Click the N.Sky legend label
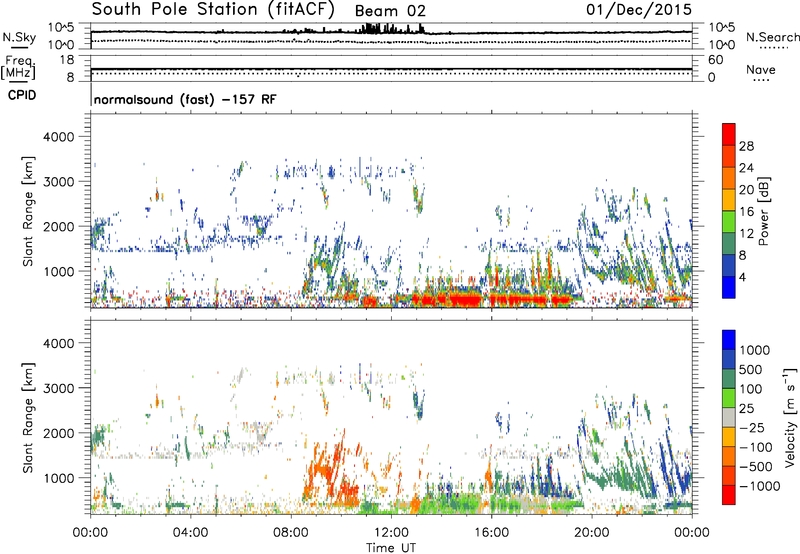Image resolution: width=800 pixels, height=554 pixels. [19, 38]
